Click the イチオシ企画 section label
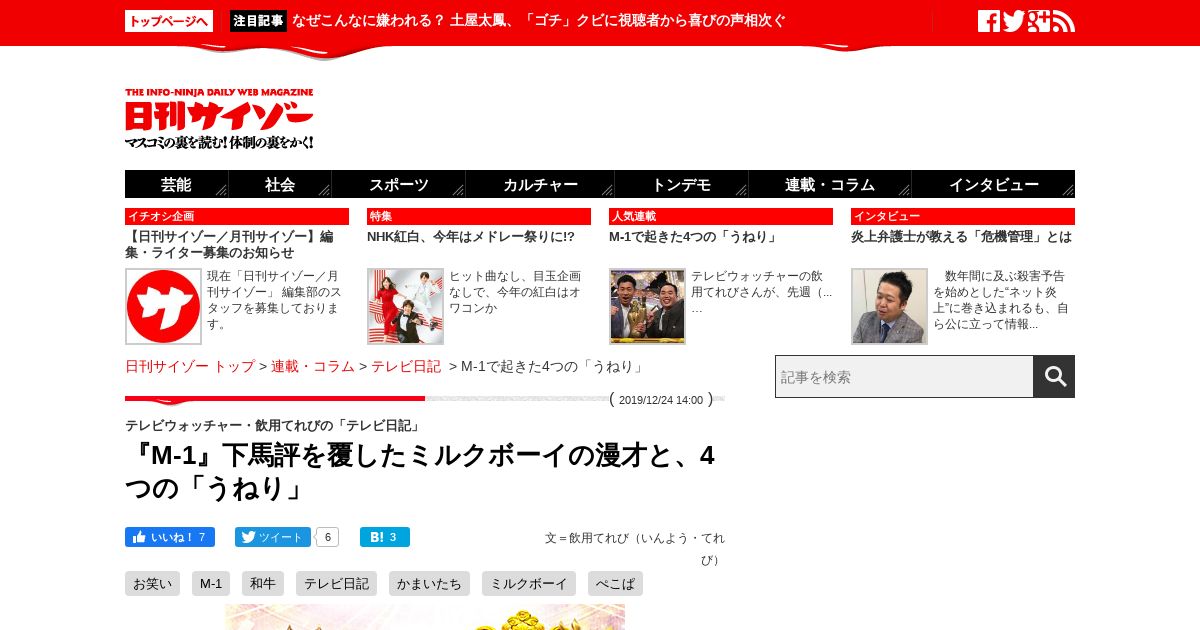This screenshot has height=630, width=1200. [237, 216]
